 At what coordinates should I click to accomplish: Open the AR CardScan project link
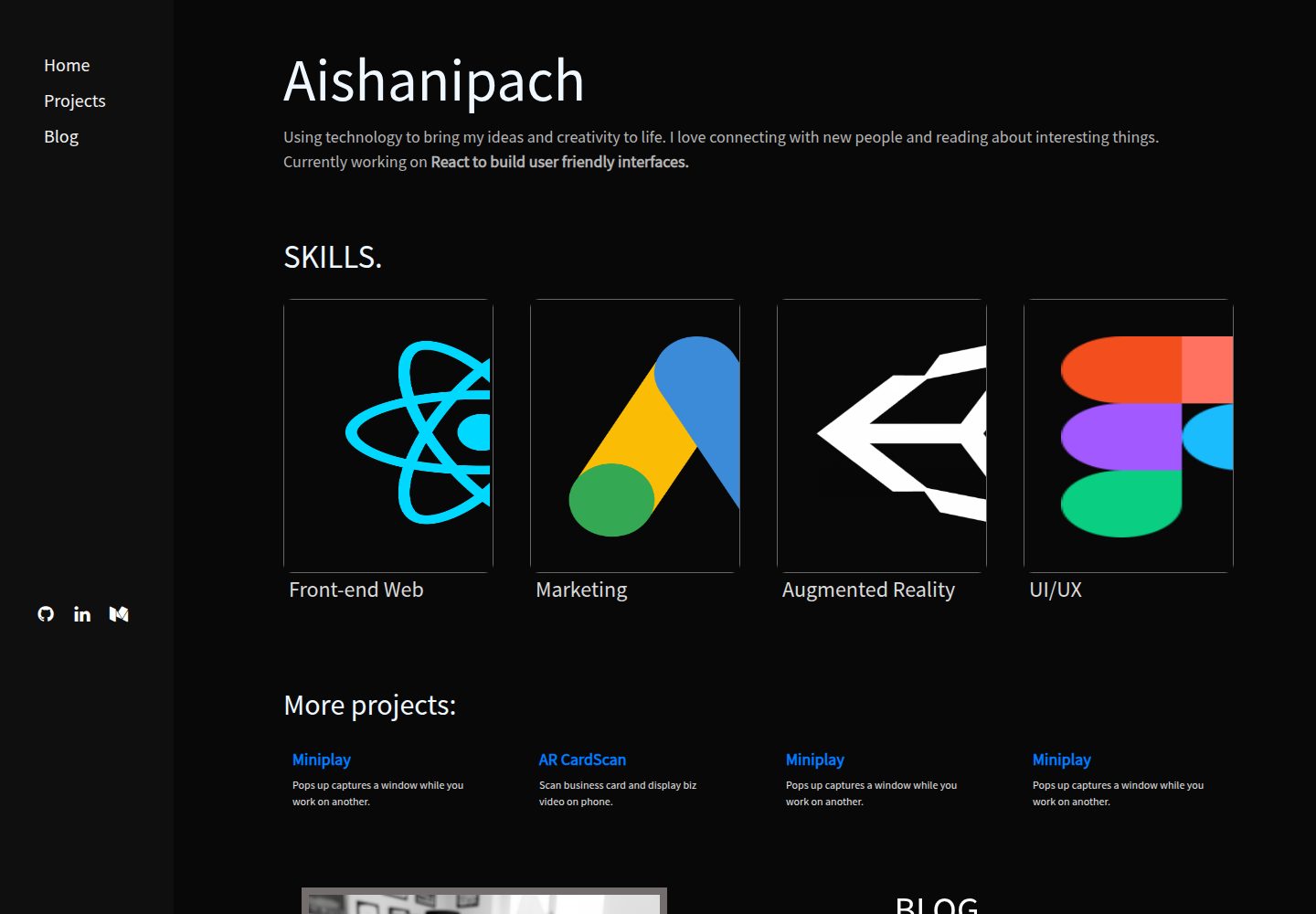582,760
